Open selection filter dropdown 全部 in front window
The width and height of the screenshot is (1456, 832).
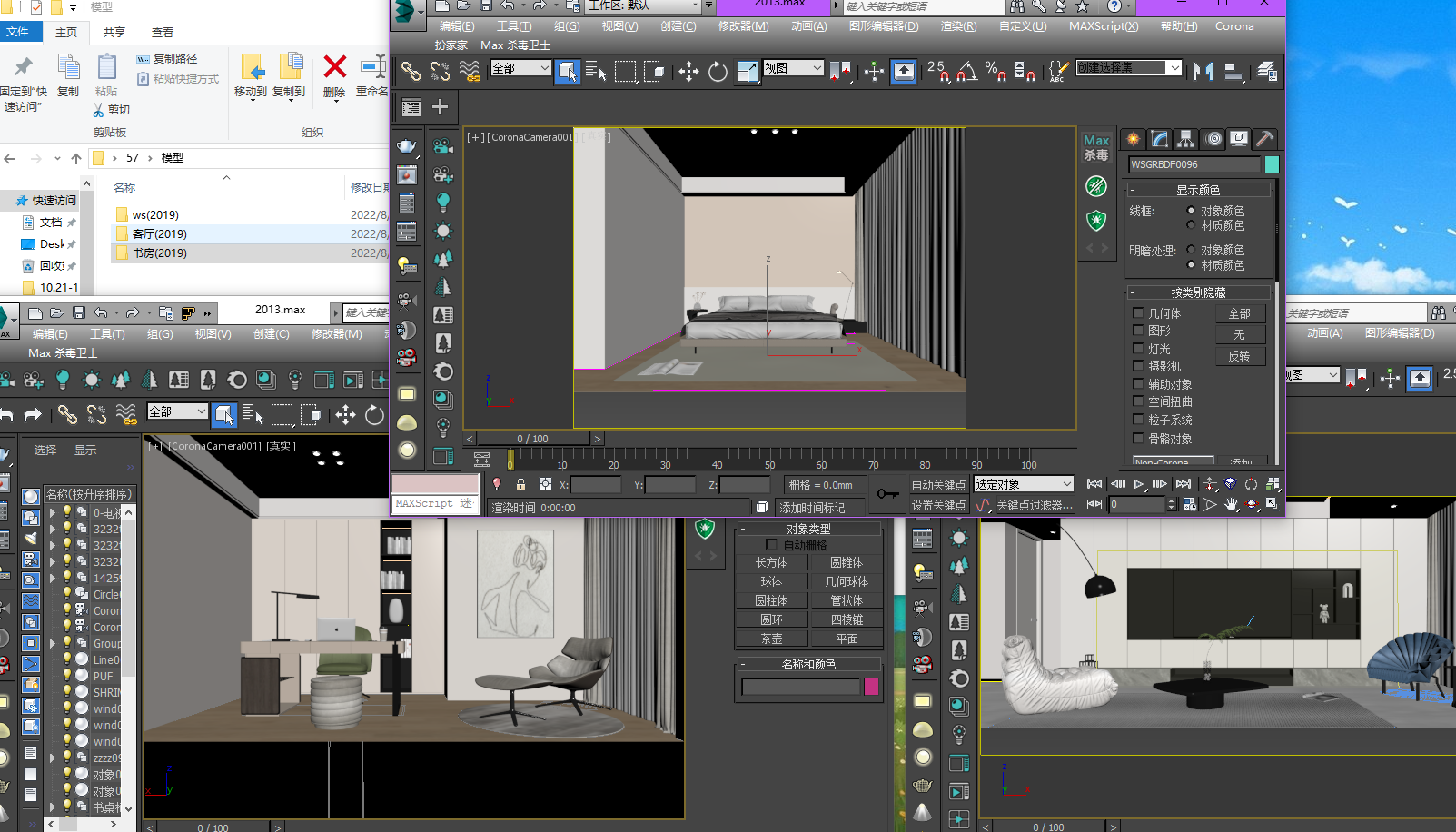point(520,68)
